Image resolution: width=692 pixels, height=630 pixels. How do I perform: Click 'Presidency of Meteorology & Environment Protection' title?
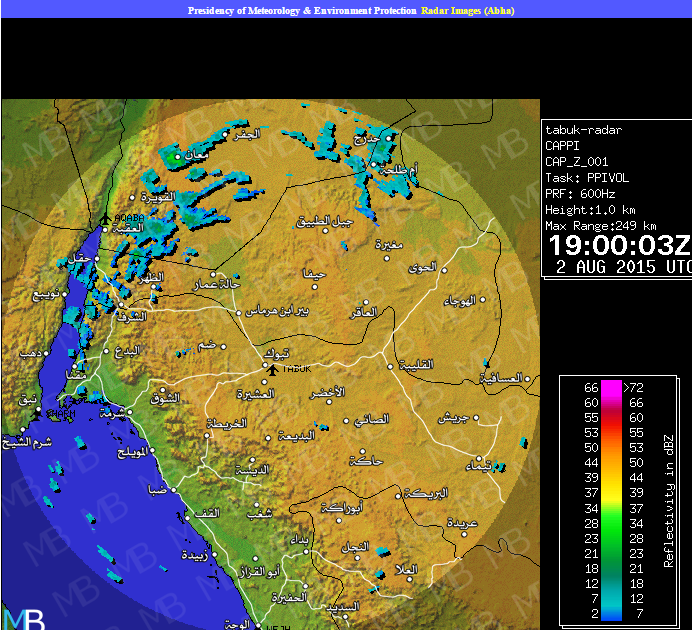coord(302,11)
